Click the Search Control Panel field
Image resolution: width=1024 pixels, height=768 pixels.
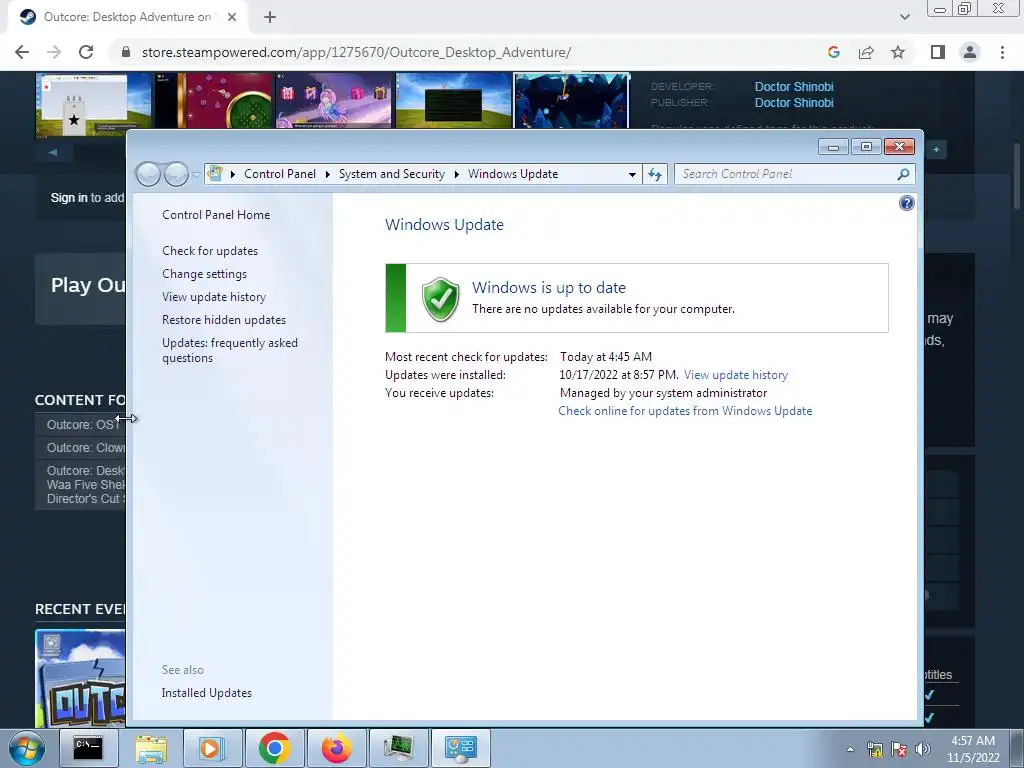787,174
